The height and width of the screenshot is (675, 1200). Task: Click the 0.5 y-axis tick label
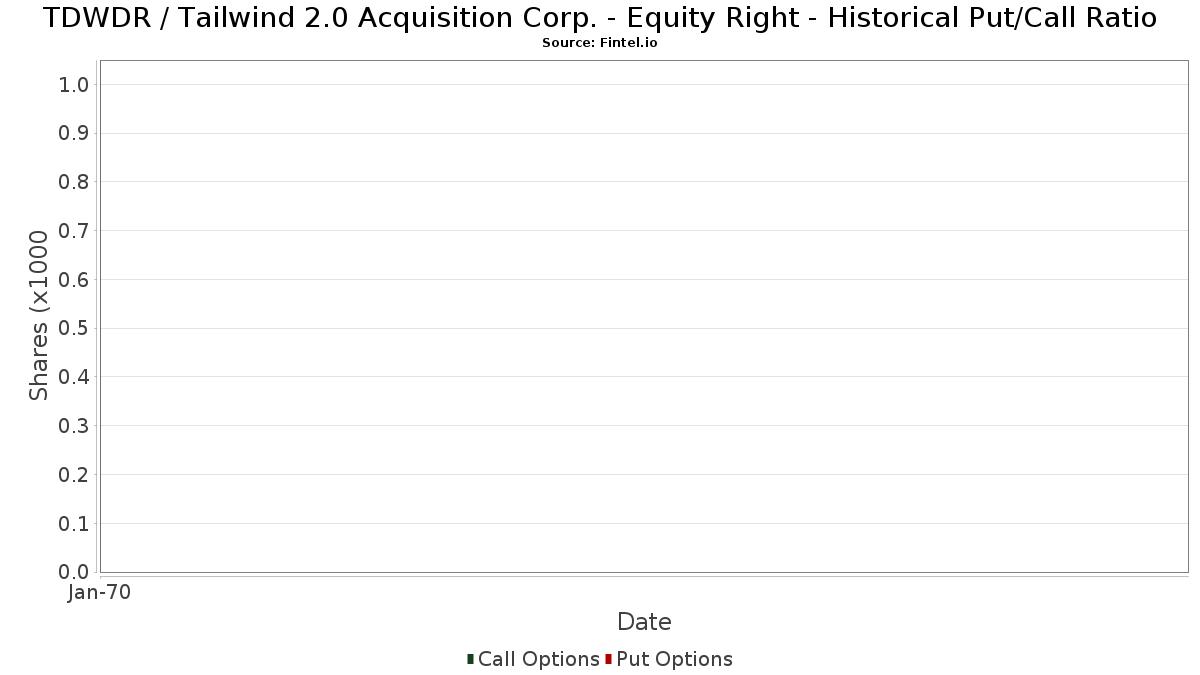coord(74,328)
